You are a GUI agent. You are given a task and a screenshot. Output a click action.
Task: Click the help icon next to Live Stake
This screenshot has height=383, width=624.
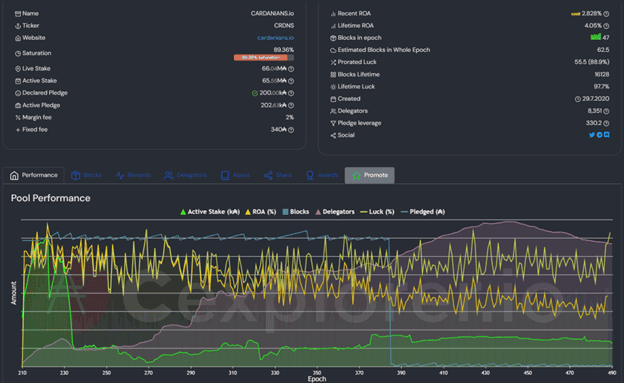[x=291, y=69]
